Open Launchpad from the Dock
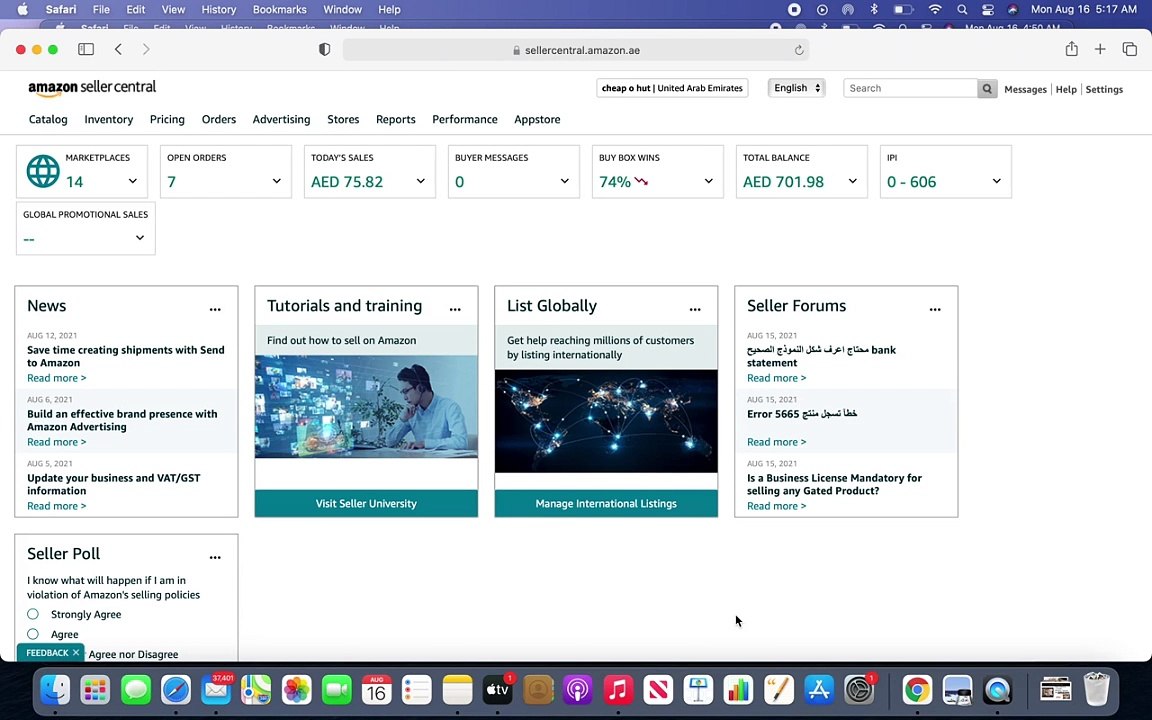 click(x=96, y=690)
